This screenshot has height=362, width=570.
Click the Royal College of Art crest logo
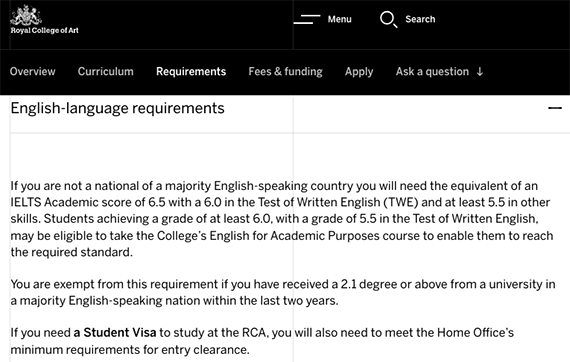(x=26, y=15)
